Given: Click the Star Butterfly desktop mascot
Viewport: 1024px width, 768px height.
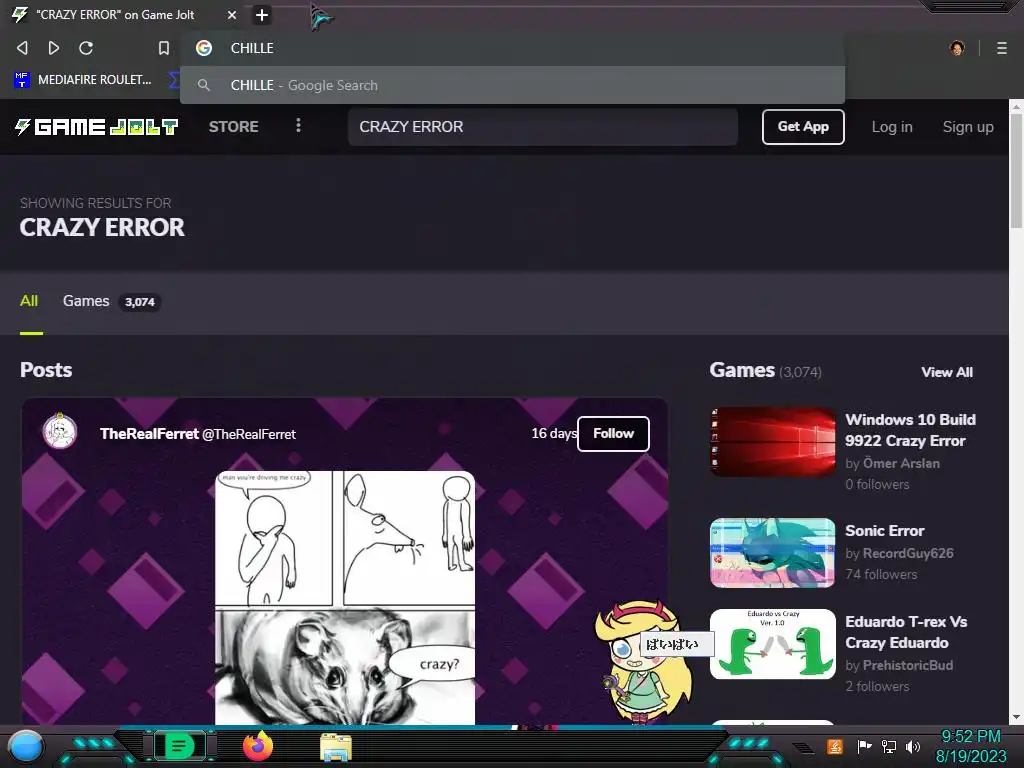Looking at the screenshot, I should click(644, 663).
